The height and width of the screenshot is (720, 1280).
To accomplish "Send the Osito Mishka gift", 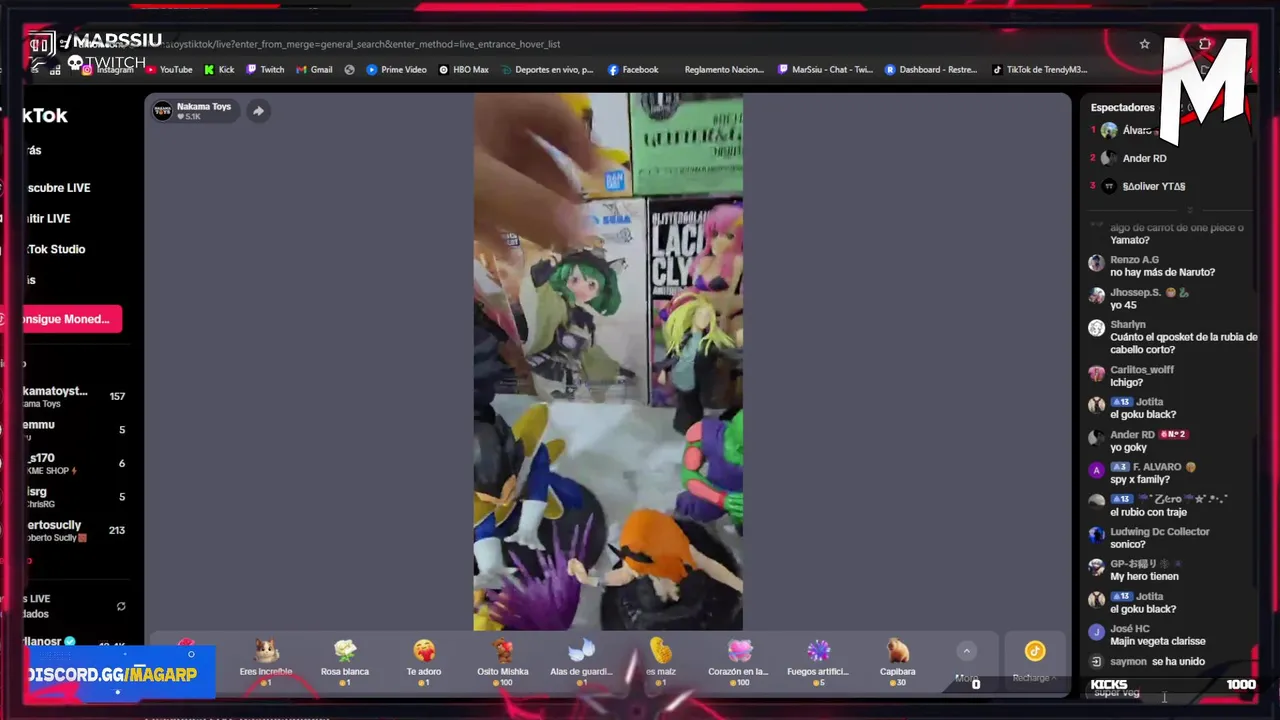I will pyautogui.click(x=503, y=662).
